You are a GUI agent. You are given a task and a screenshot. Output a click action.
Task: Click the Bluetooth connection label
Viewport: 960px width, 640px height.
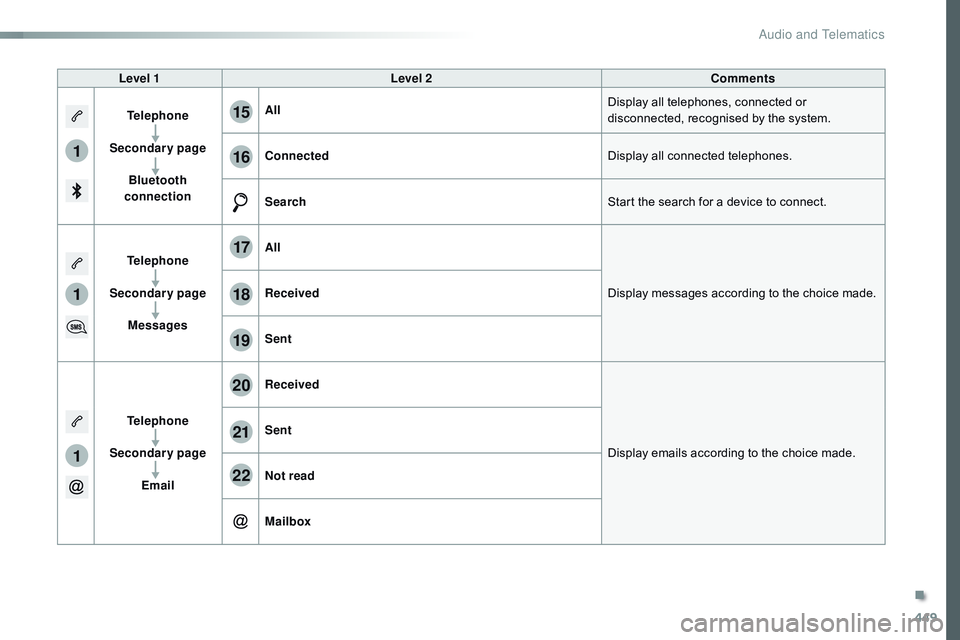coord(157,188)
